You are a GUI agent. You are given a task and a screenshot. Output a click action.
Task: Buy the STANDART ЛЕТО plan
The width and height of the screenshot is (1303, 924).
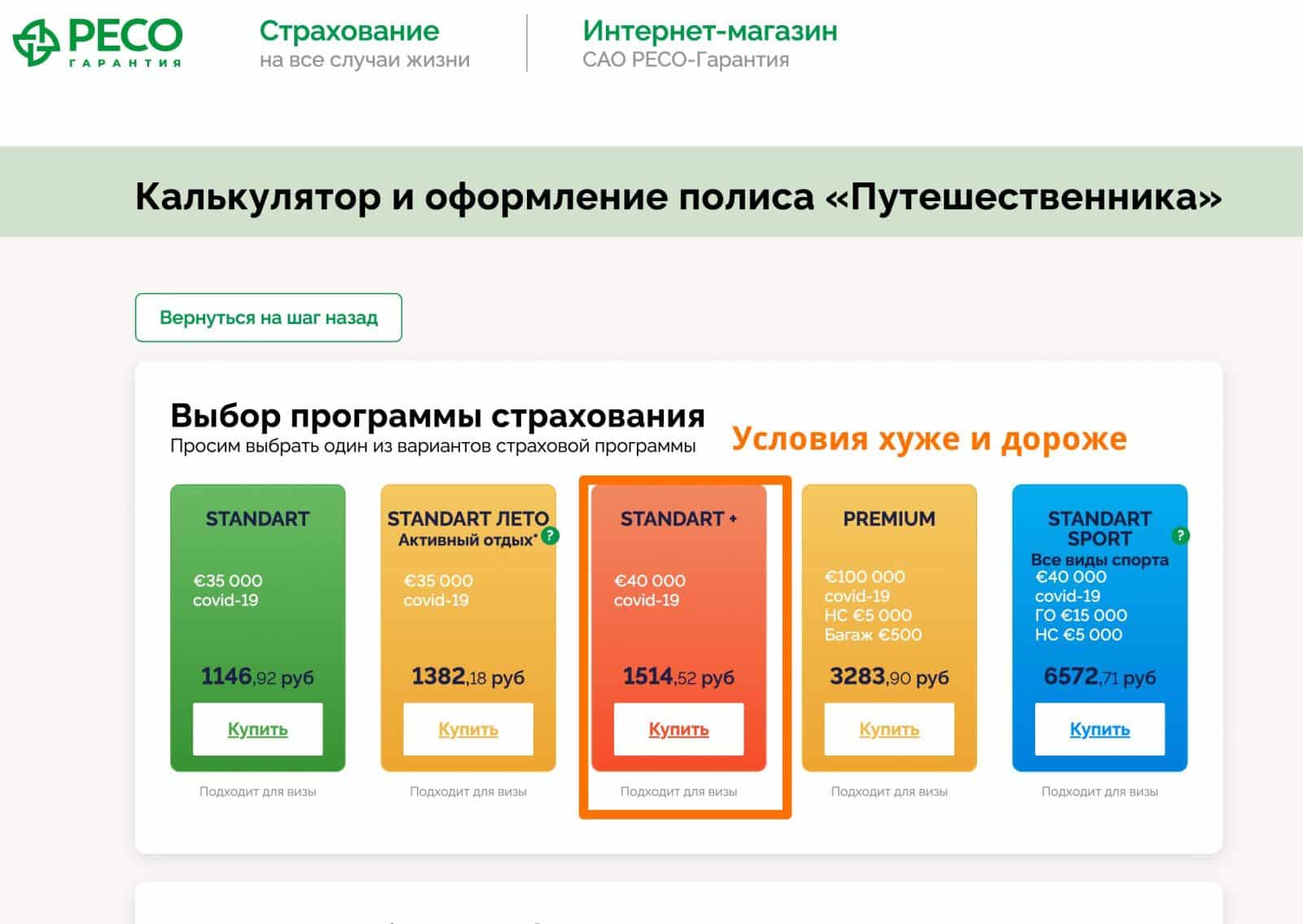[x=468, y=729]
